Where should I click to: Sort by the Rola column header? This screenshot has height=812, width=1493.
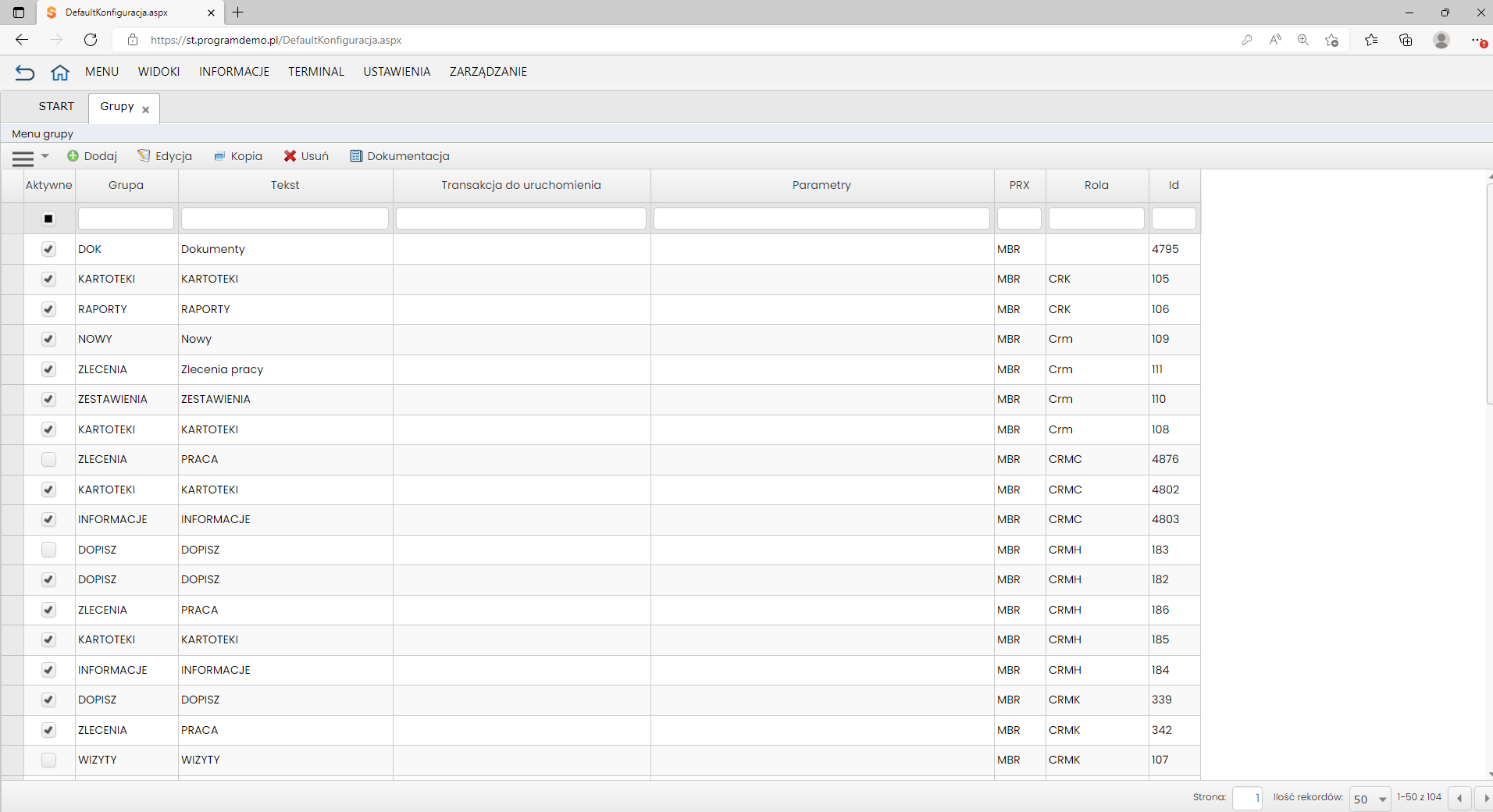click(x=1097, y=186)
